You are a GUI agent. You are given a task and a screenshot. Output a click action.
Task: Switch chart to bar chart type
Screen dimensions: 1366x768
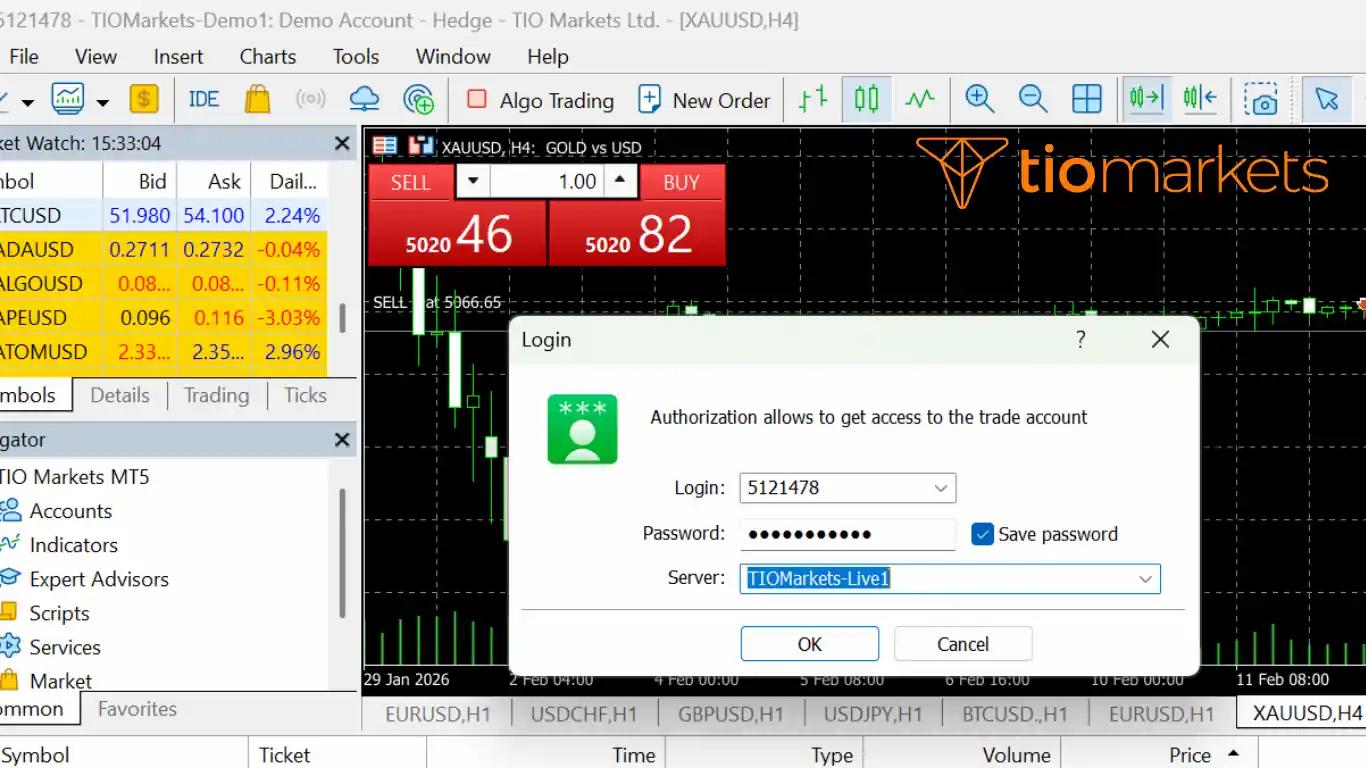[x=813, y=99]
